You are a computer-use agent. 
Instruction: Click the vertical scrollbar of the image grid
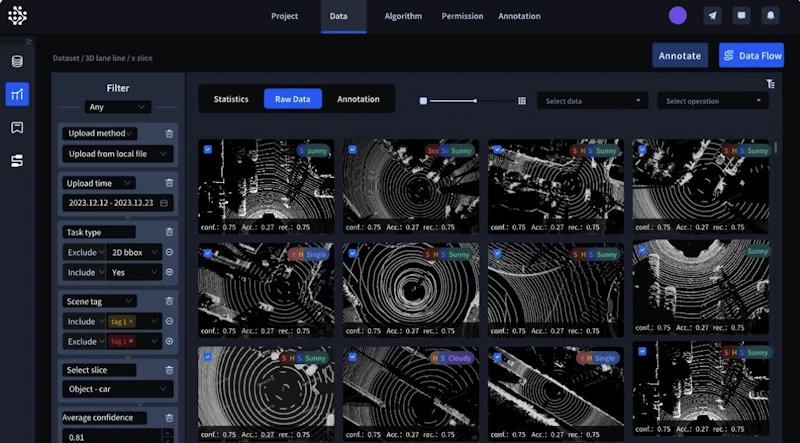[x=776, y=147]
